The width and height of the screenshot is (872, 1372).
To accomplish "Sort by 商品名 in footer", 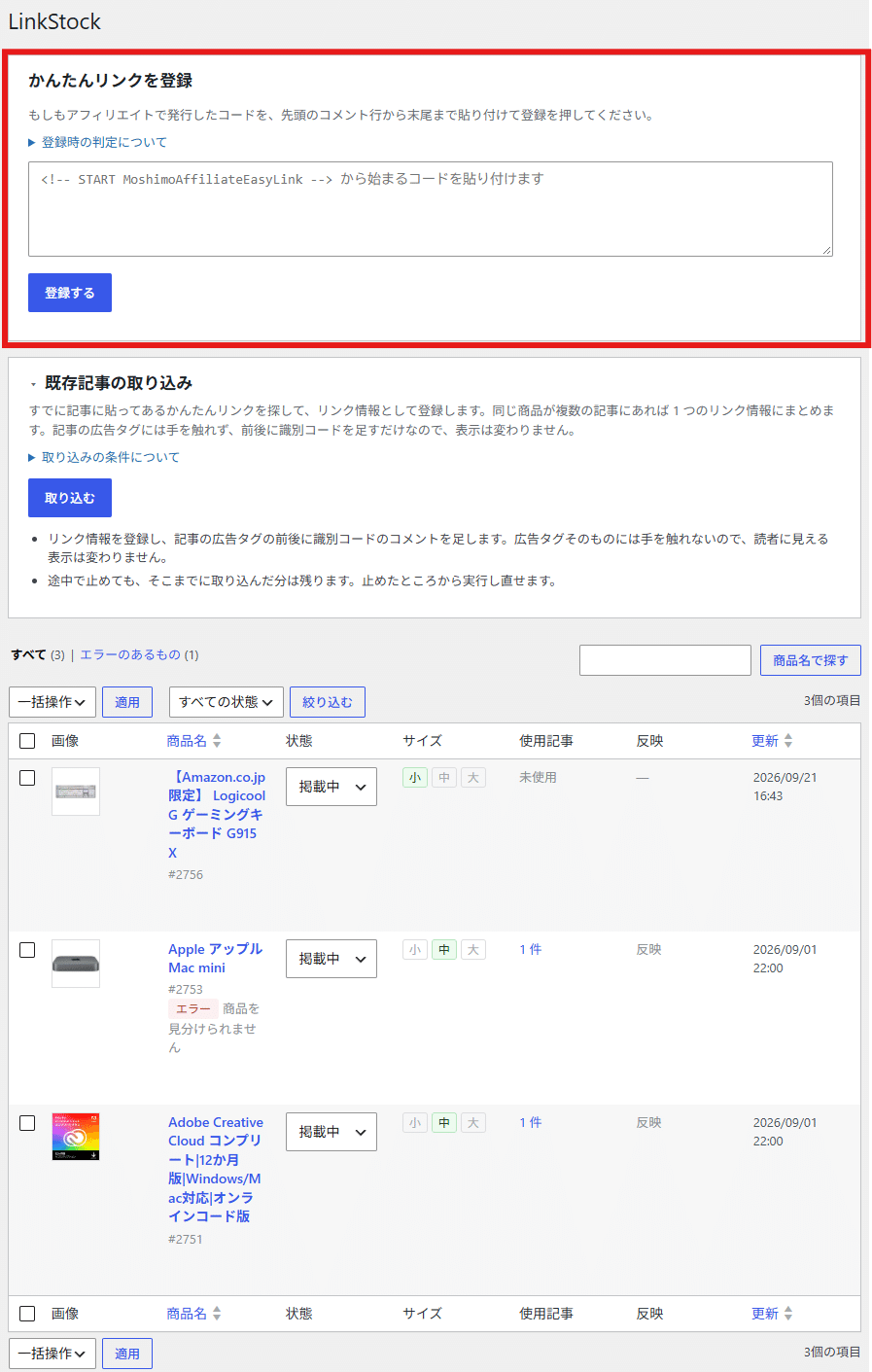I will point(193,1314).
